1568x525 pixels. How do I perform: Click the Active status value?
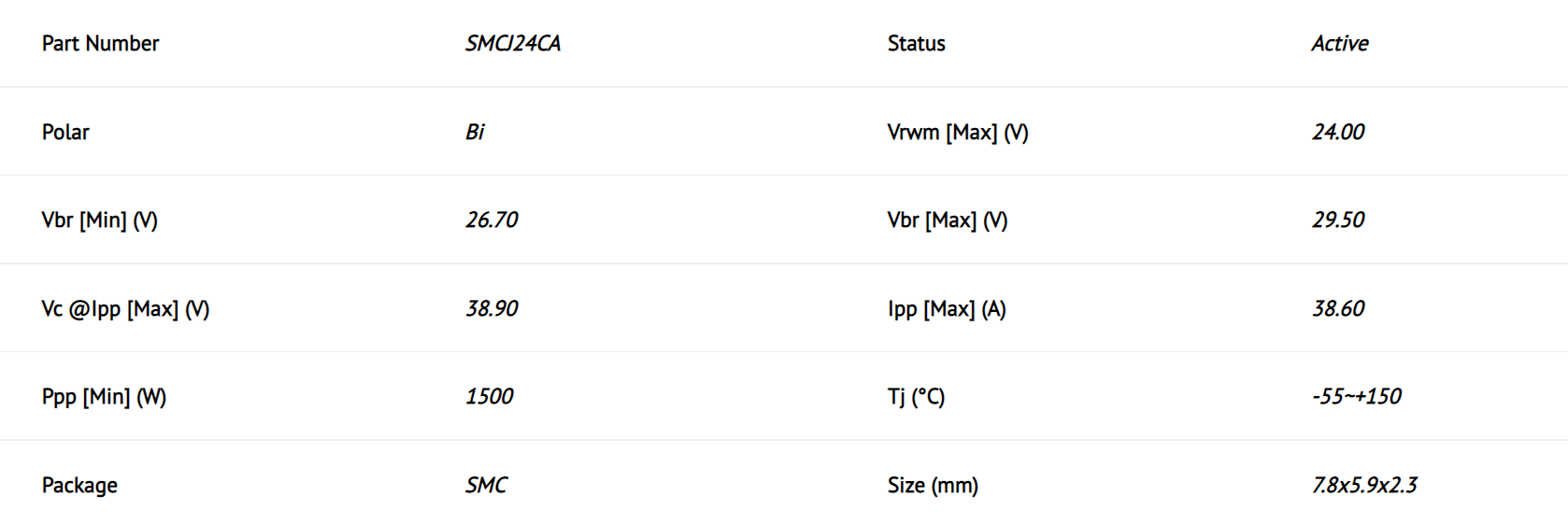1340,44
